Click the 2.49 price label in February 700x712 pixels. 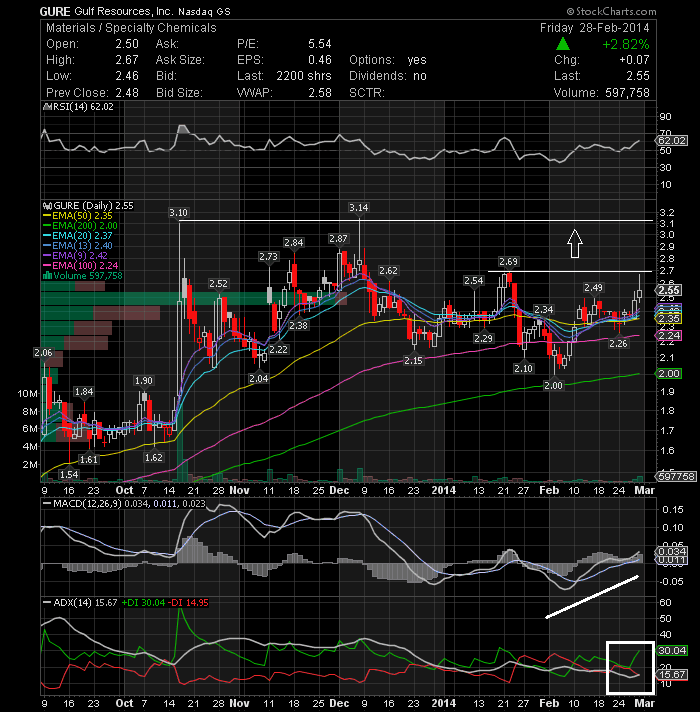[593, 287]
